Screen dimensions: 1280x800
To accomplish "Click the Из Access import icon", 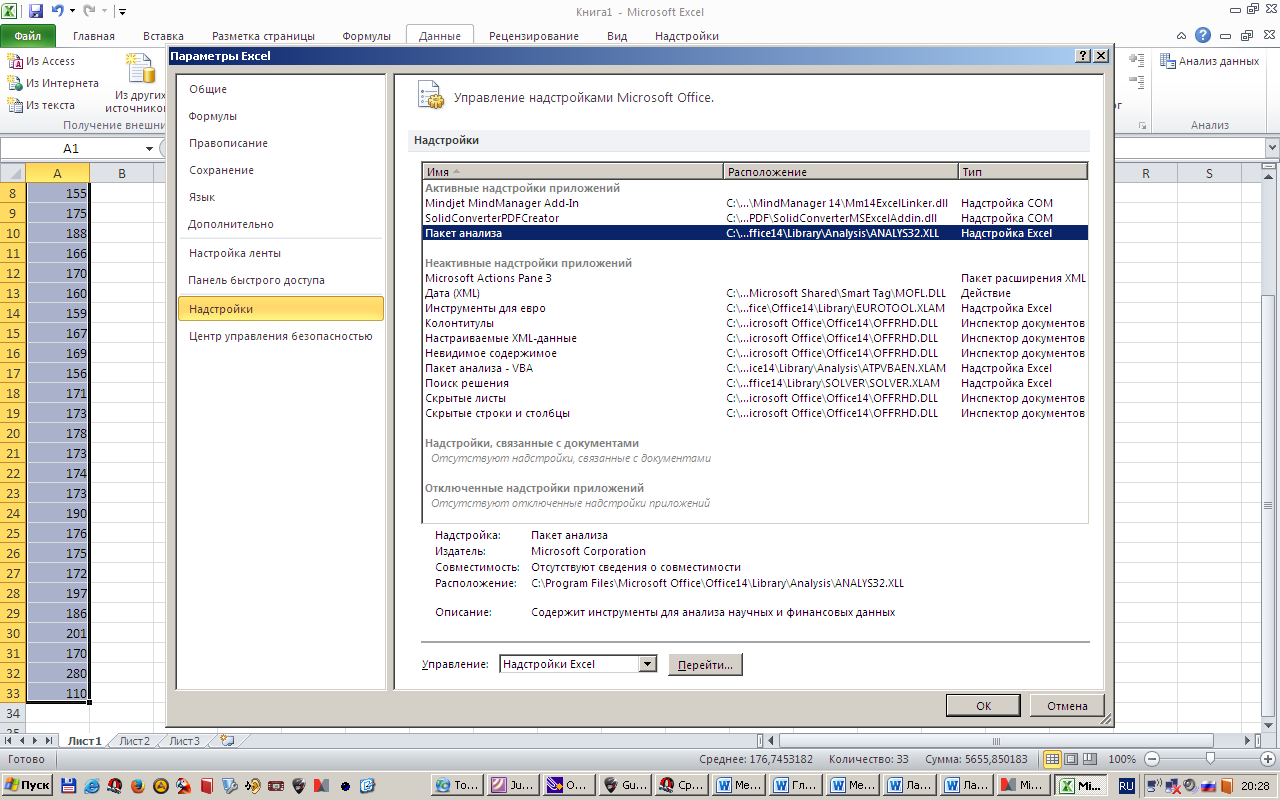I will 14,61.
